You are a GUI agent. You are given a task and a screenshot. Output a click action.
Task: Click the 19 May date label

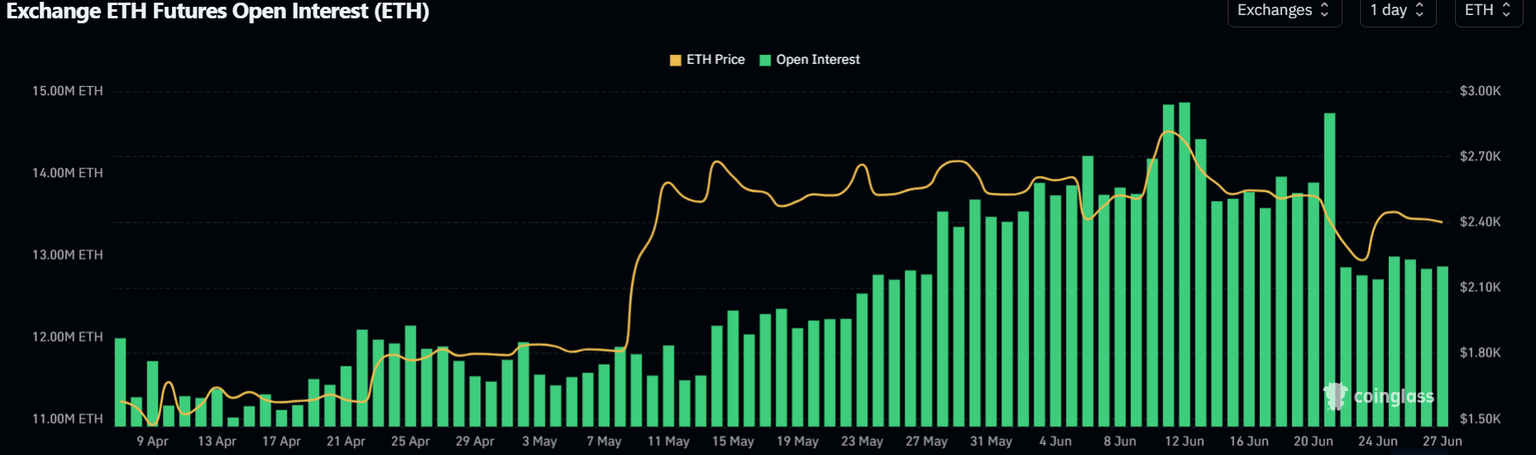[x=797, y=441]
